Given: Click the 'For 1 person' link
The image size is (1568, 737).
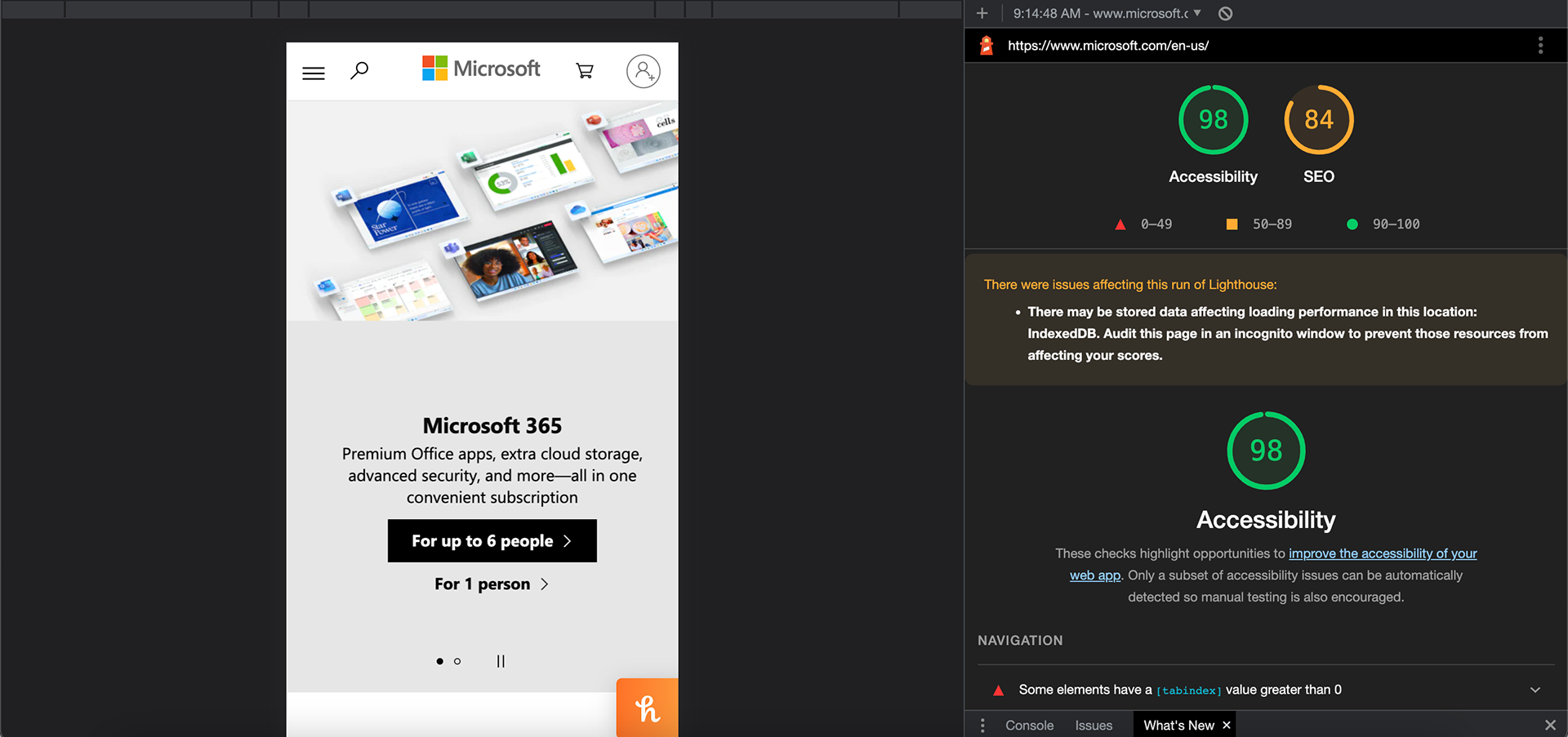Looking at the screenshot, I should point(492,584).
